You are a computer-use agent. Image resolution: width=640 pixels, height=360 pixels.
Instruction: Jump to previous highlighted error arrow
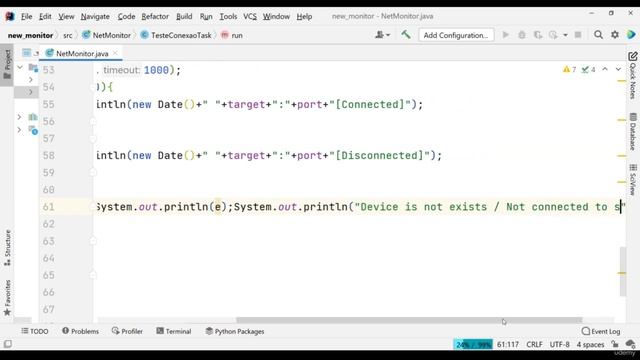(605, 69)
